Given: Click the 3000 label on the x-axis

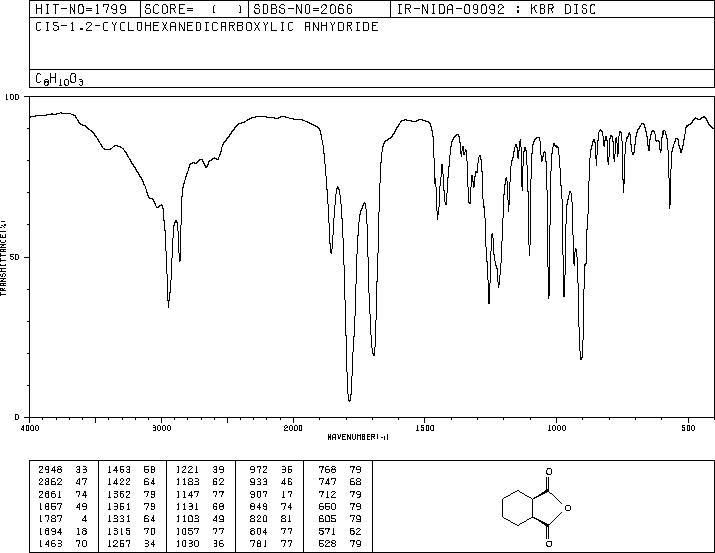Looking at the screenshot, I should tap(161, 428).
